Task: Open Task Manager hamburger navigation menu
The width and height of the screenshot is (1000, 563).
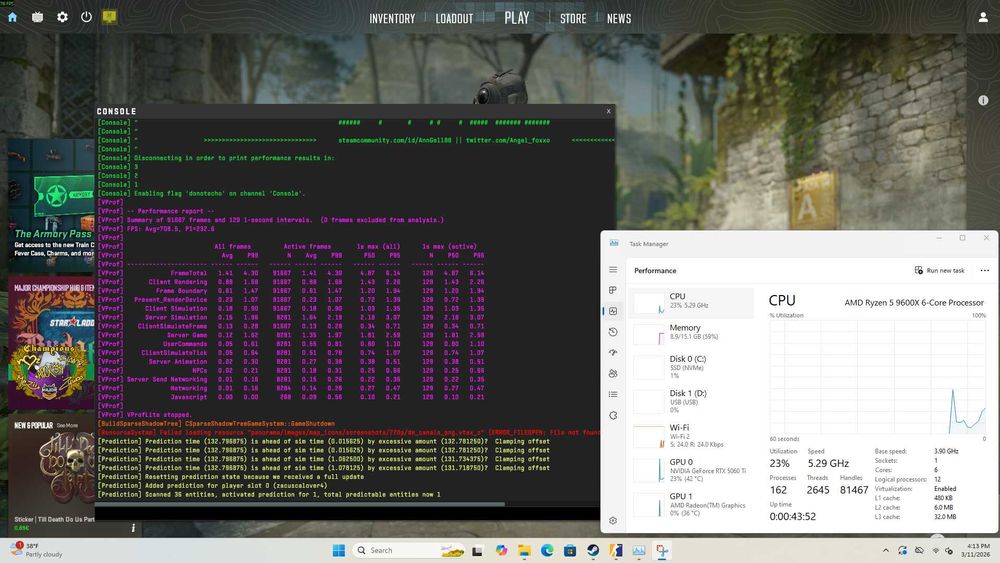Action: 613,270
